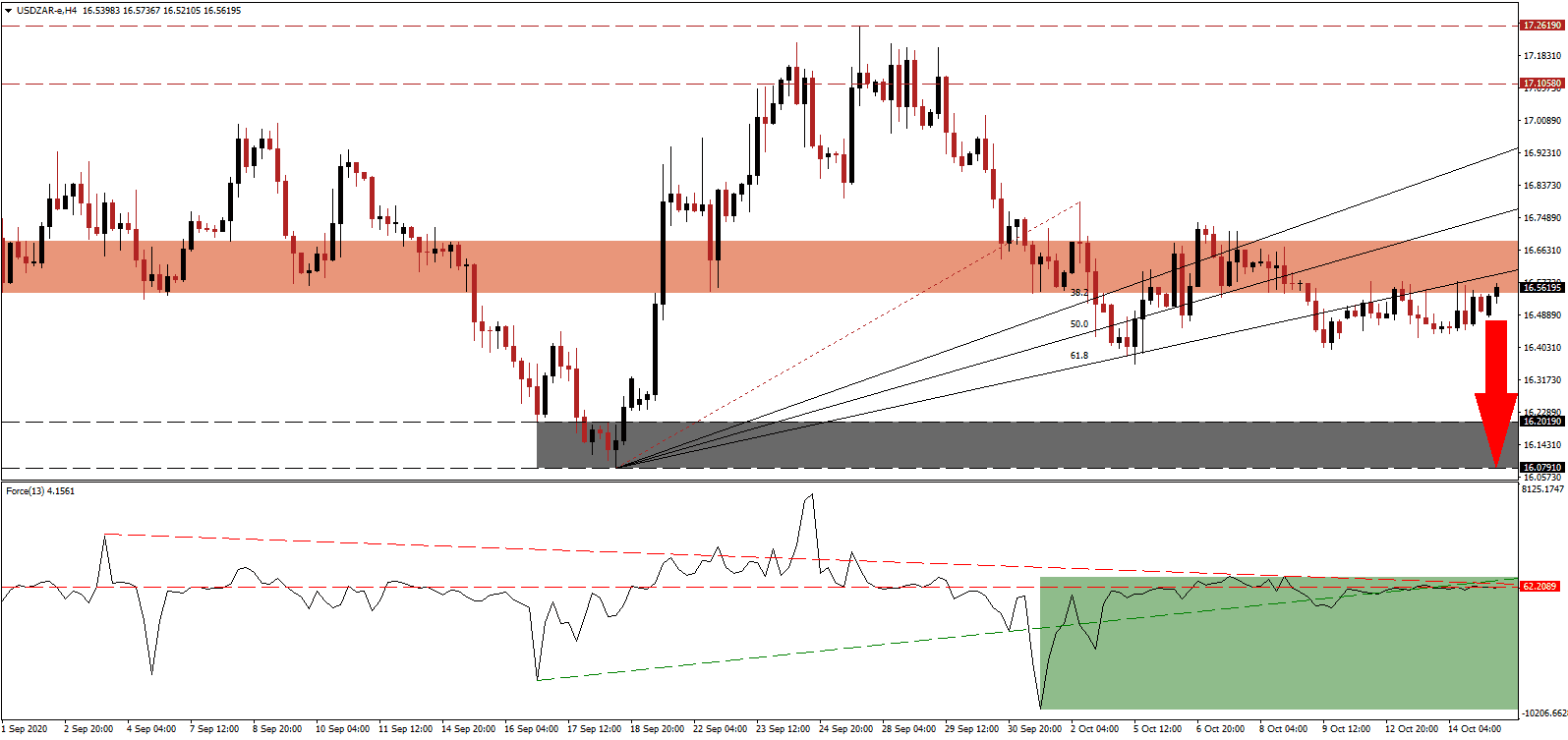Click the 38.2 Fibonacci fan label
The width and height of the screenshot is (1568, 740).
(1078, 293)
